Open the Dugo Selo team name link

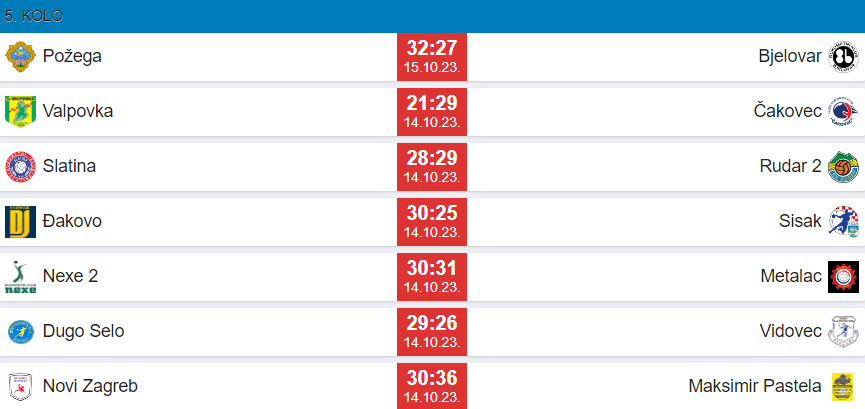pyautogui.click(x=84, y=331)
